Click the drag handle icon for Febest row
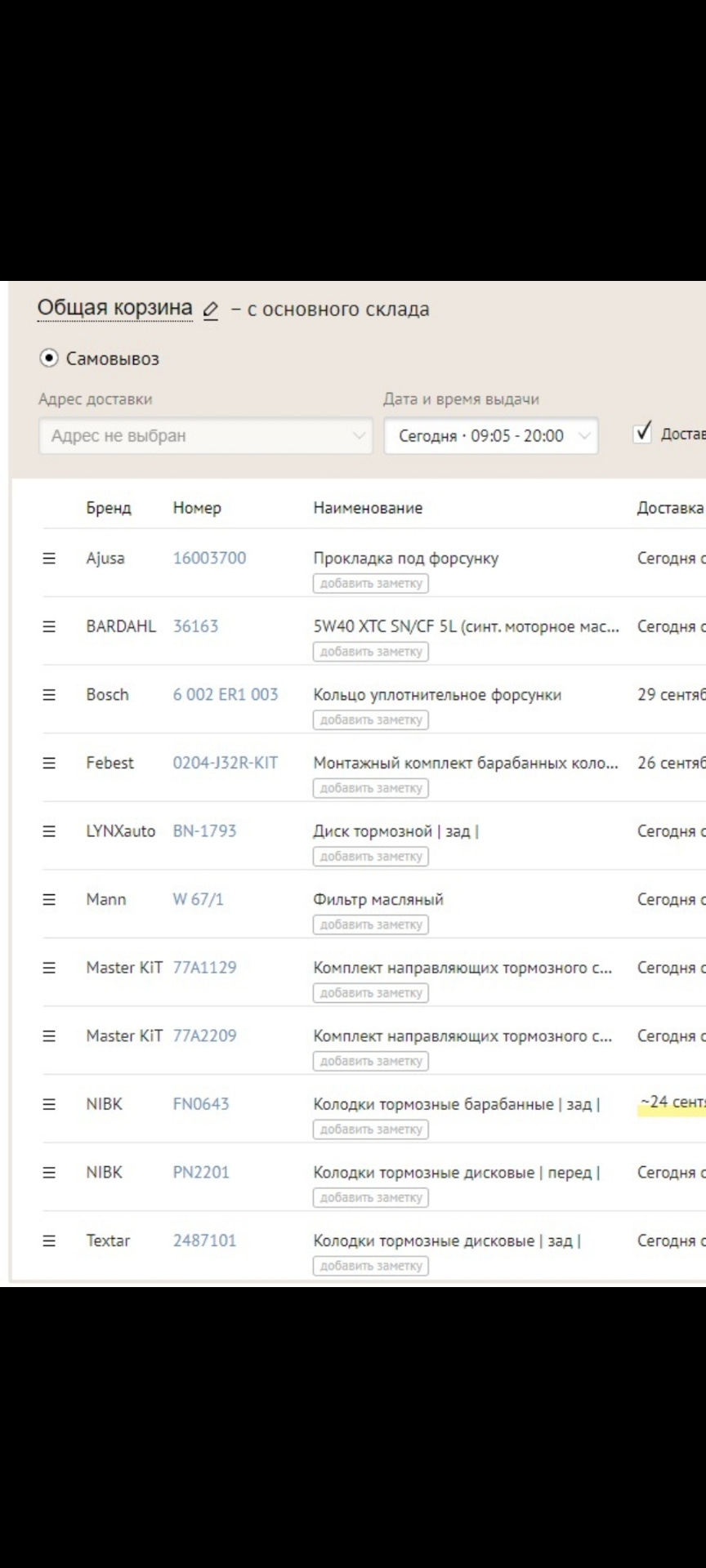The height and width of the screenshot is (1568, 706). pos(49,763)
